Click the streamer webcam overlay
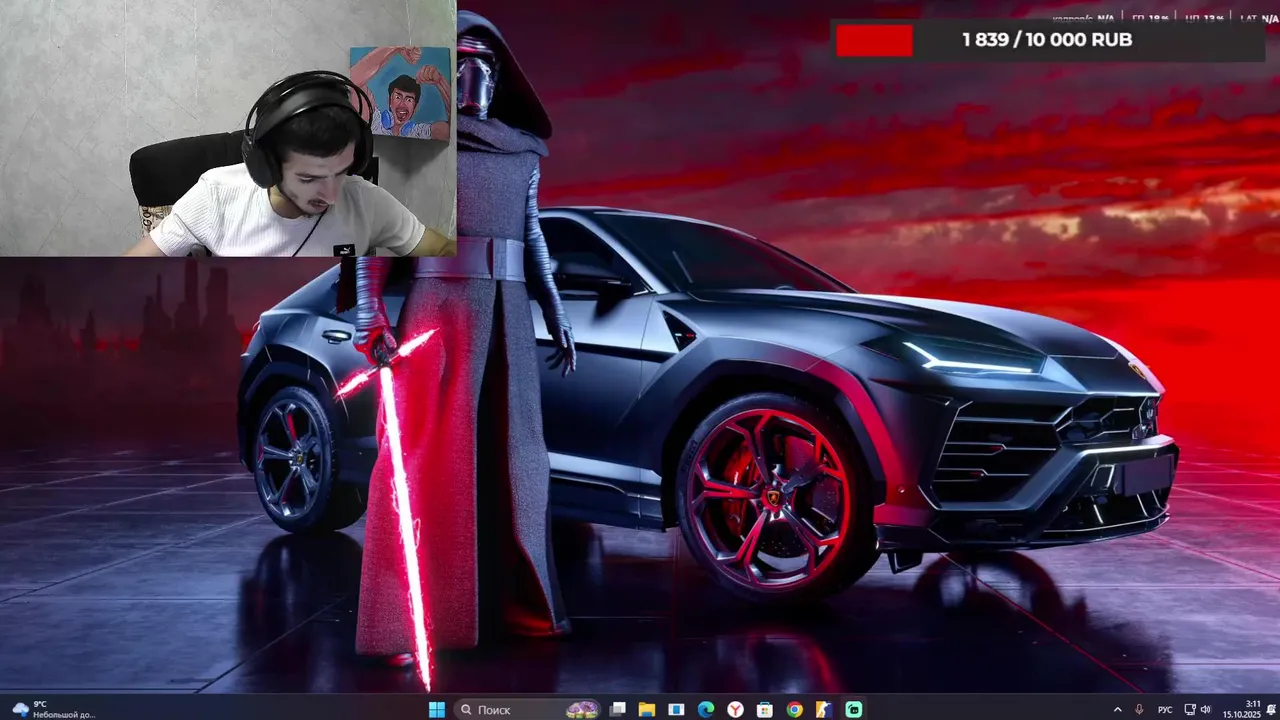Screen dimensions: 1280x720 pos(228,128)
